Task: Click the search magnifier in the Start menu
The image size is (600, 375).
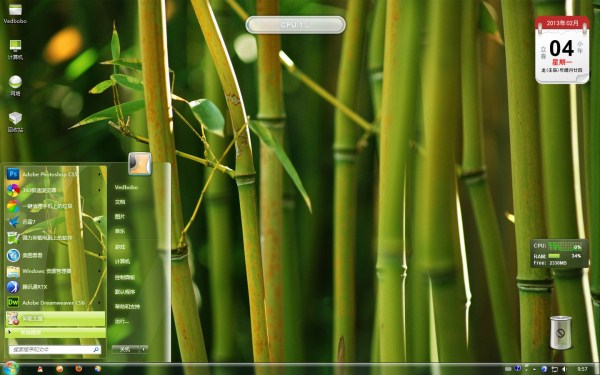Action: (x=96, y=349)
